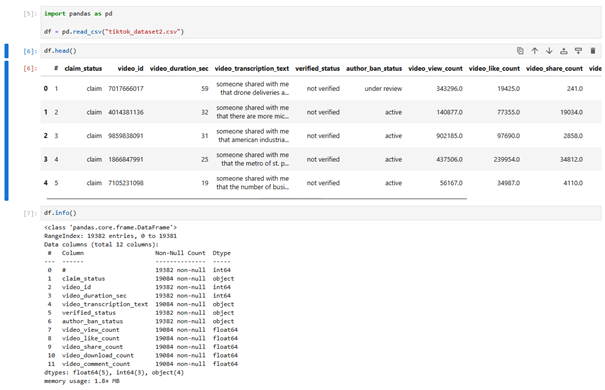Duplicate the df.head() cell with copy icon
The width and height of the screenshot is (605, 390).
tap(520, 51)
